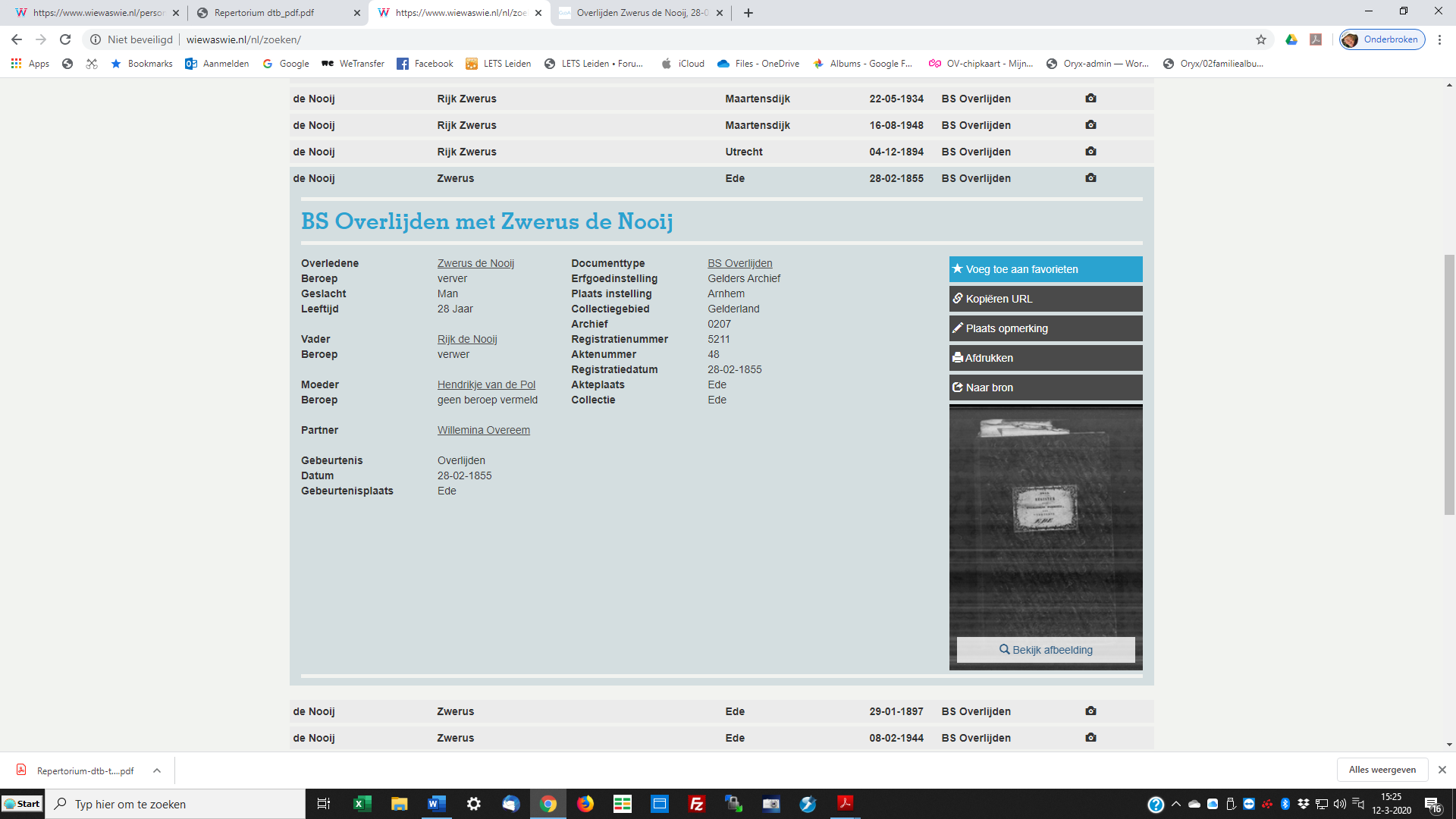Open Chrome three-dot menu
Viewport: 1456px width, 819px height.
pos(1439,39)
